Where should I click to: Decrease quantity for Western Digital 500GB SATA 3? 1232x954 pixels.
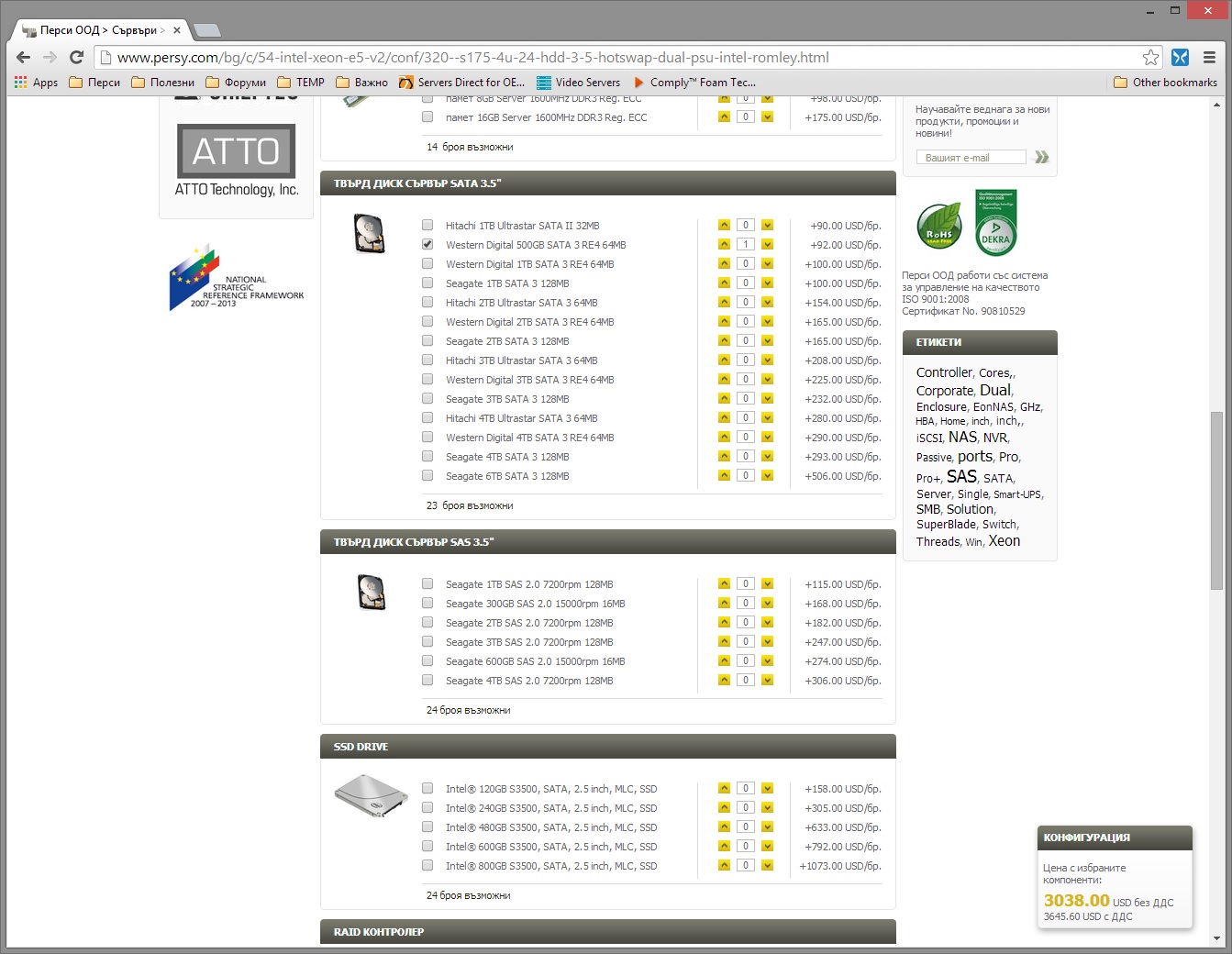[x=767, y=244]
